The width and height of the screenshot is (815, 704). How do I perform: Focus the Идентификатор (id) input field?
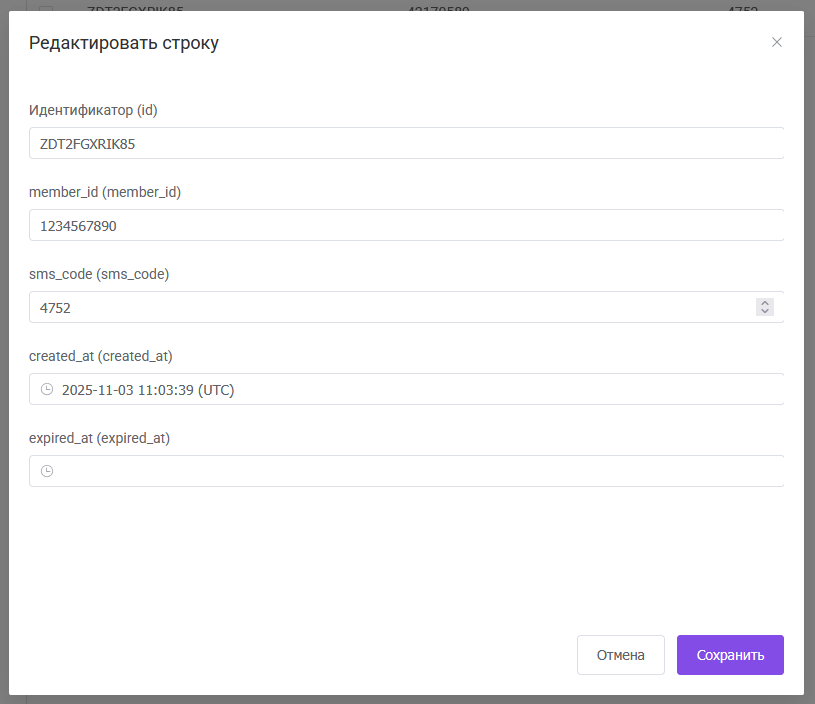tap(400, 143)
